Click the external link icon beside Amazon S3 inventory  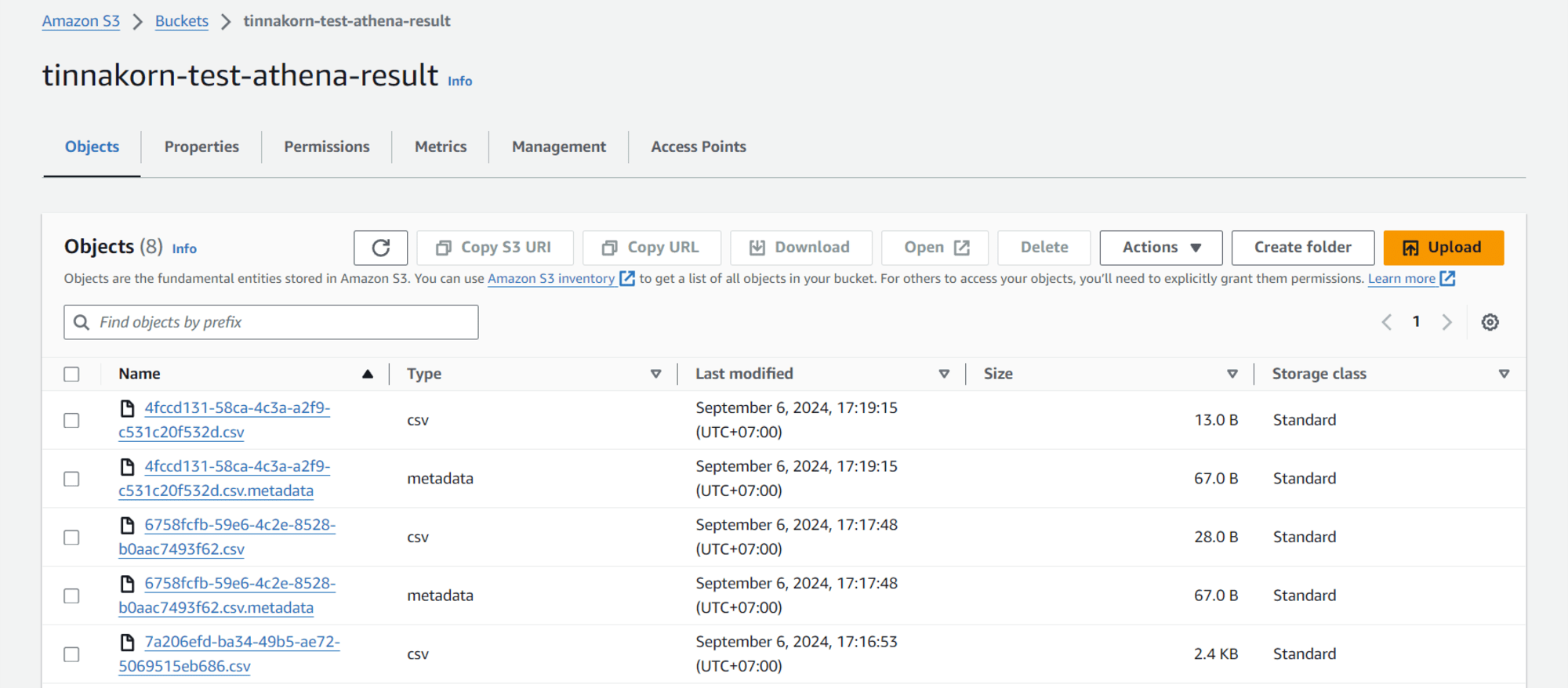(x=627, y=278)
